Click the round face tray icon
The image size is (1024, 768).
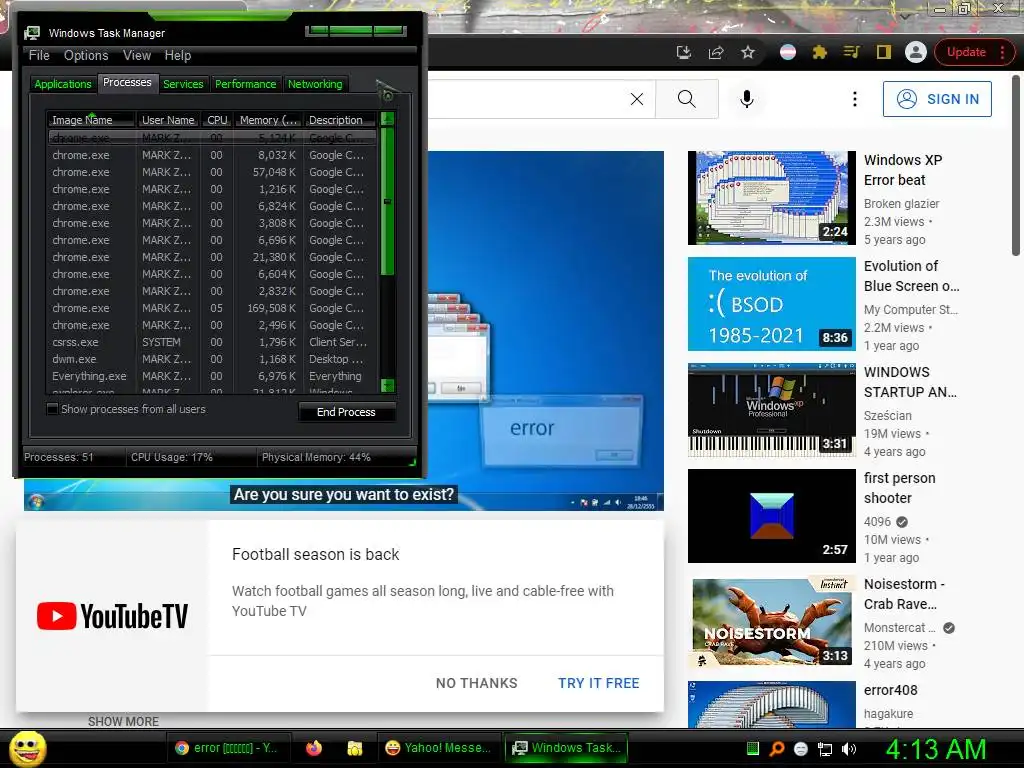(801, 749)
